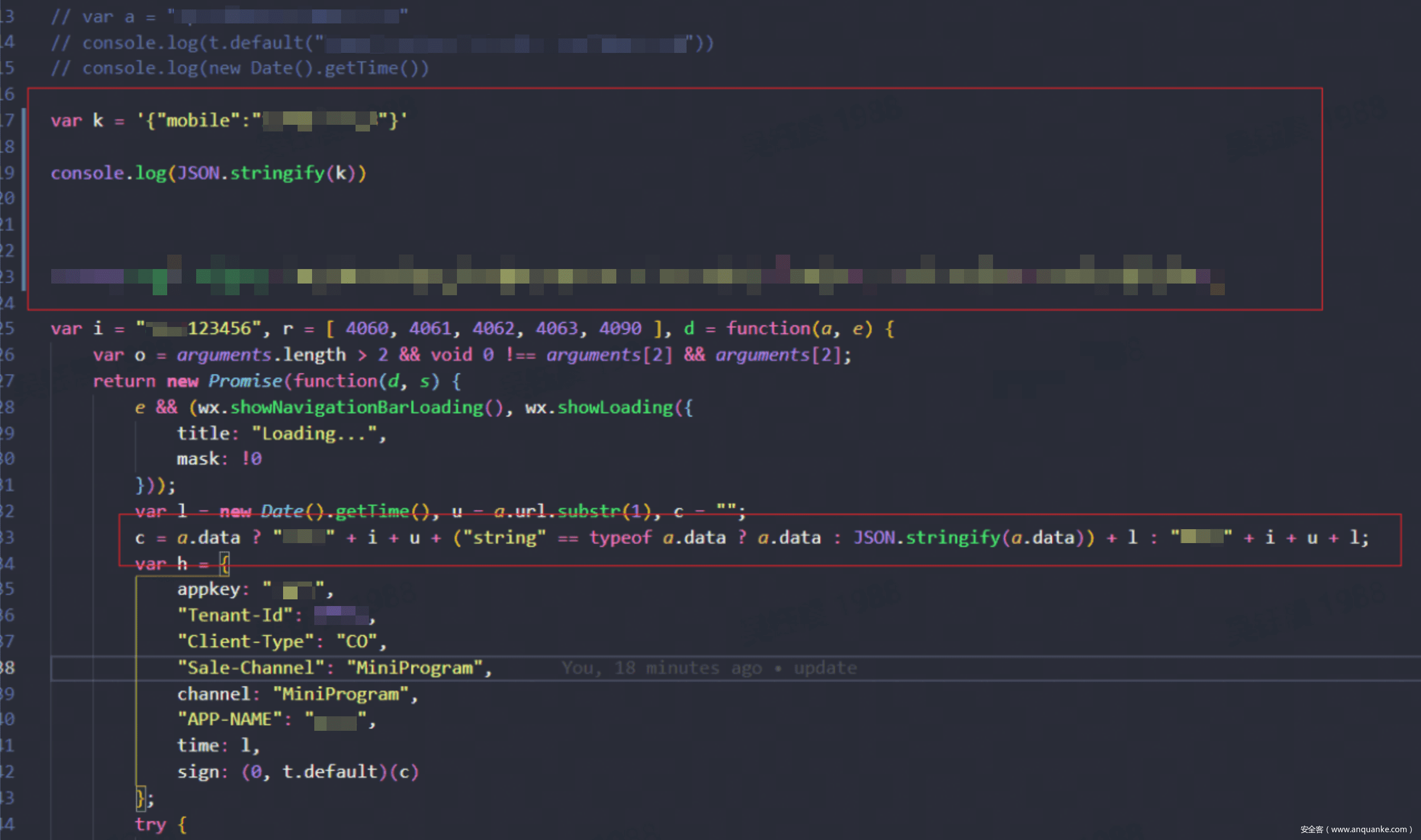
Task: Click the try keyword at the bottom
Action: coord(150,825)
